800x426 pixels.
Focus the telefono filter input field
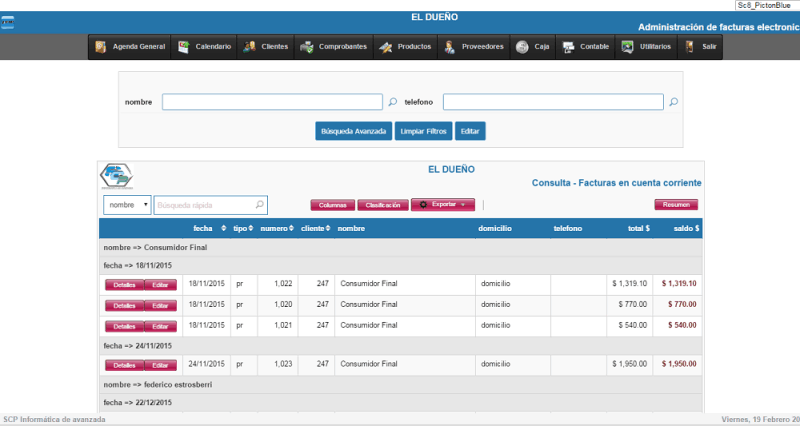click(553, 102)
